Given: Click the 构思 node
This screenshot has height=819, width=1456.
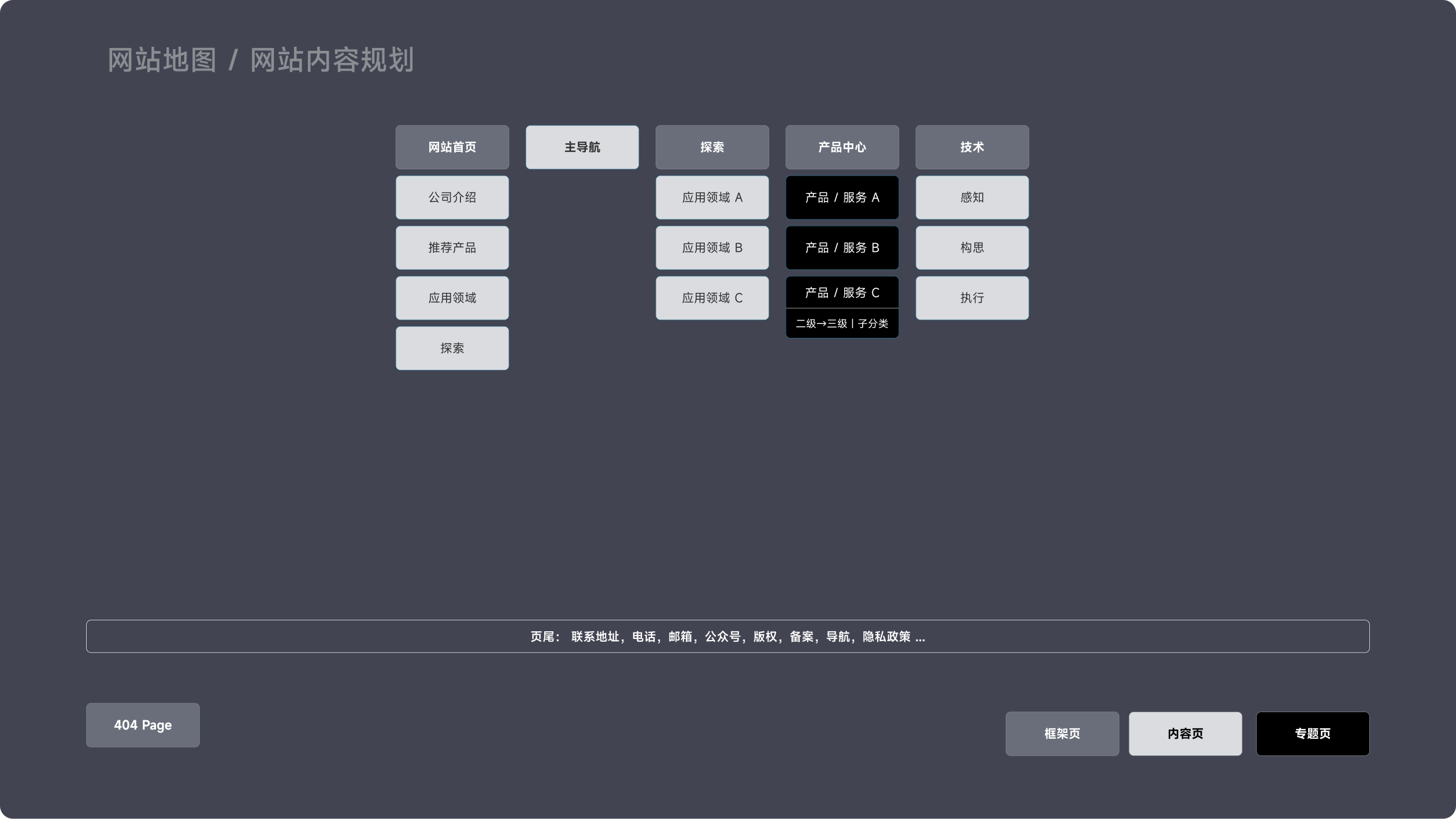Looking at the screenshot, I should pyautogui.click(x=971, y=247).
